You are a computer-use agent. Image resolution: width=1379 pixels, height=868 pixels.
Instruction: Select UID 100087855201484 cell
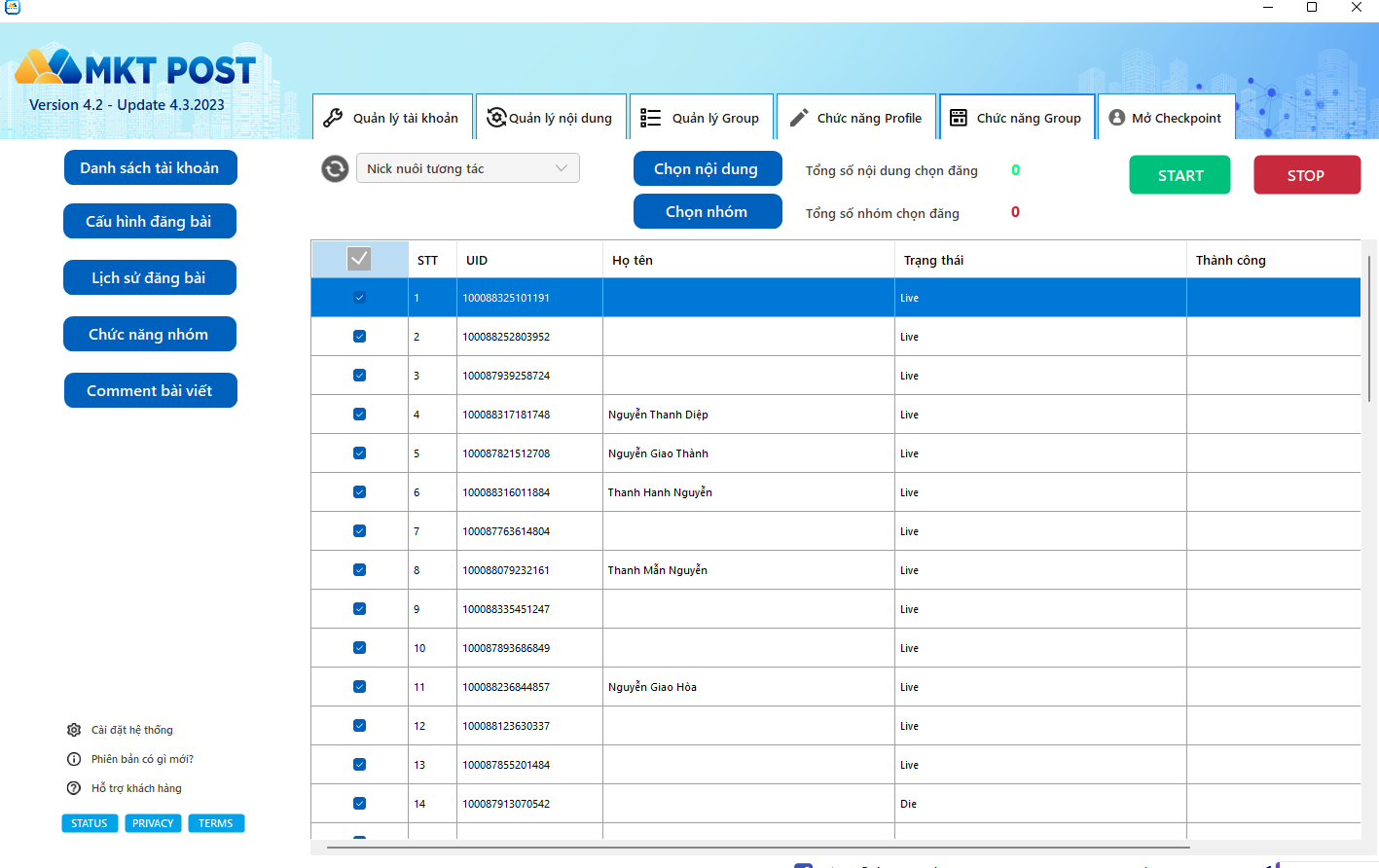[x=529, y=765]
